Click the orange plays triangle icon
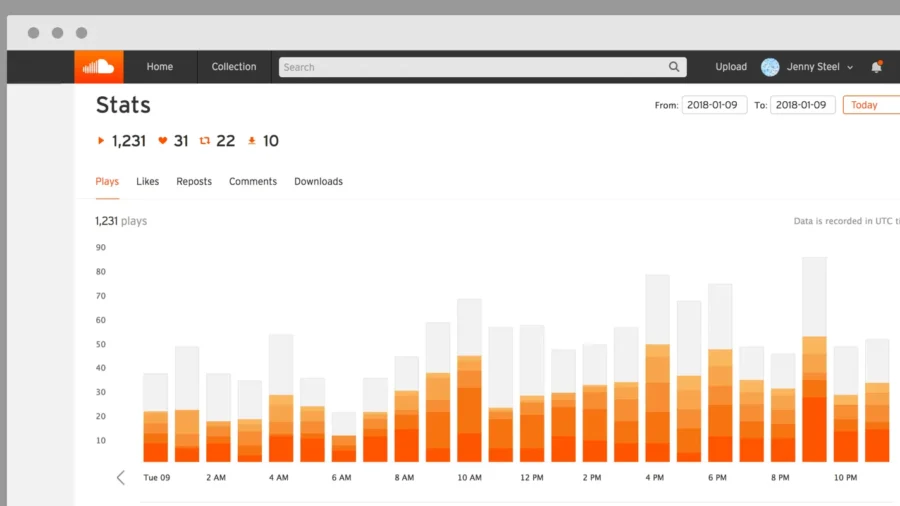This screenshot has width=900, height=506. tap(101, 141)
